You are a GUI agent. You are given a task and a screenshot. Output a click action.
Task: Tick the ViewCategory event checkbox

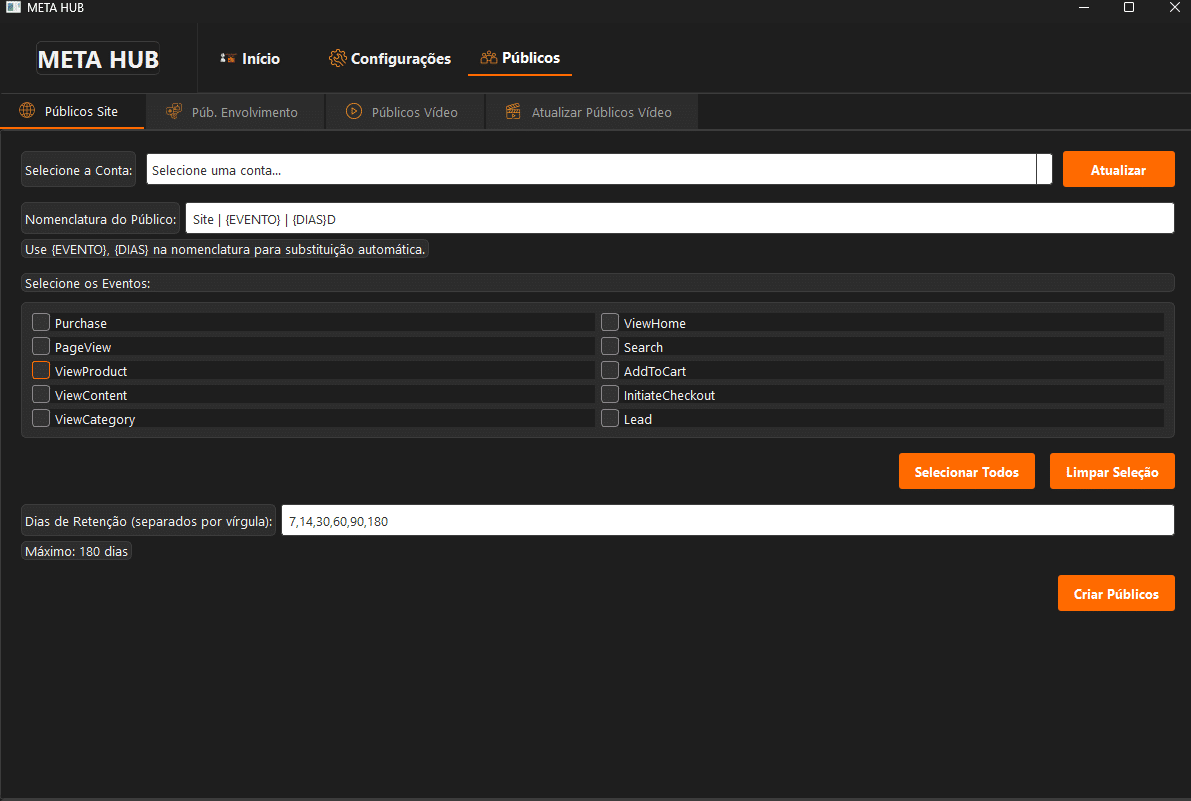pyautogui.click(x=41, y=419)
